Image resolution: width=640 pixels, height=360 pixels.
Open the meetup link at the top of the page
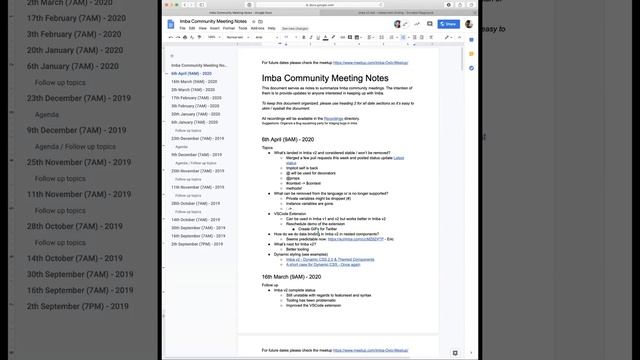coord(370,63)
